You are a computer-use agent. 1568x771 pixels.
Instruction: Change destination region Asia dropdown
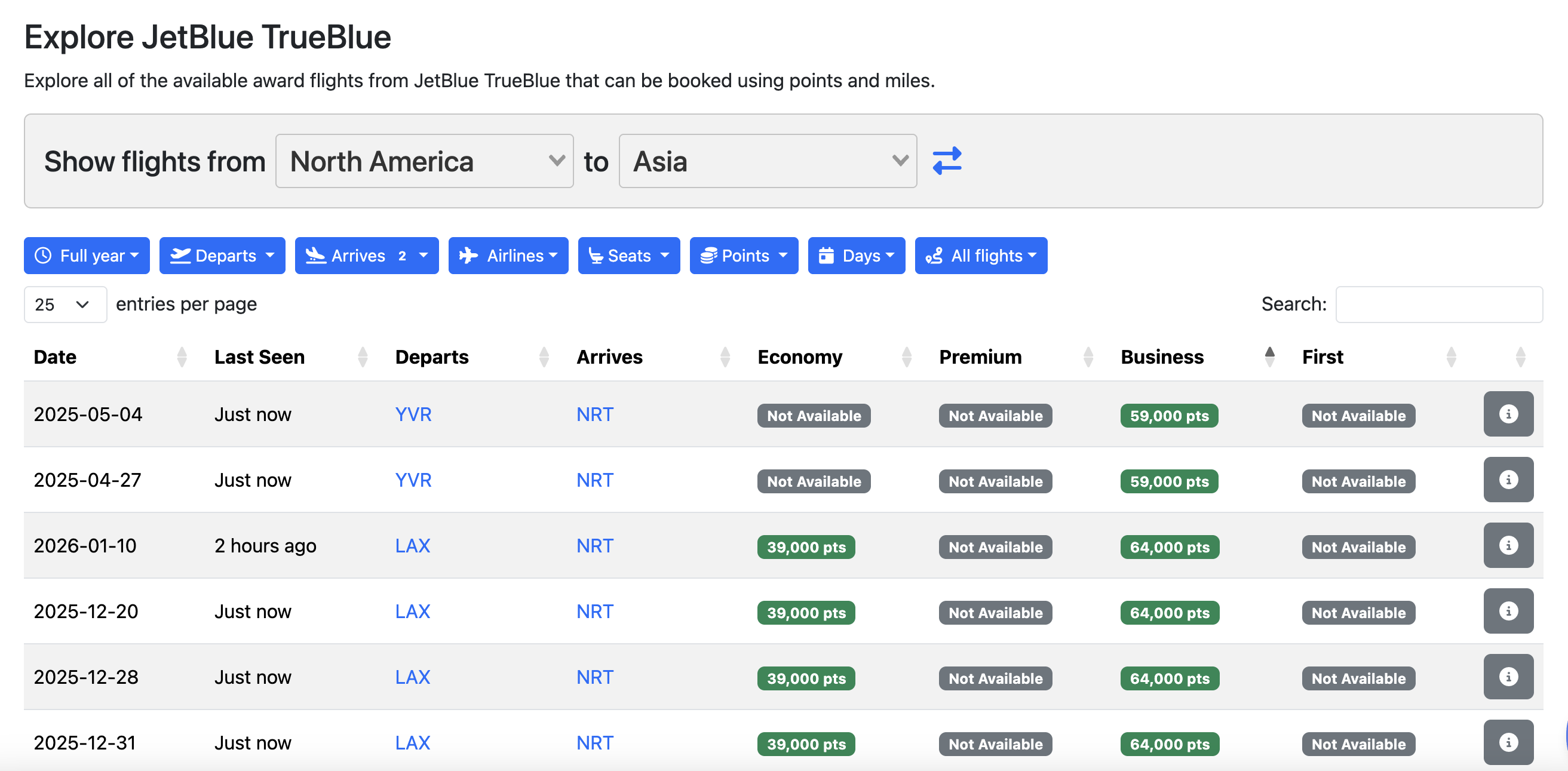click(x=768, y=161)
